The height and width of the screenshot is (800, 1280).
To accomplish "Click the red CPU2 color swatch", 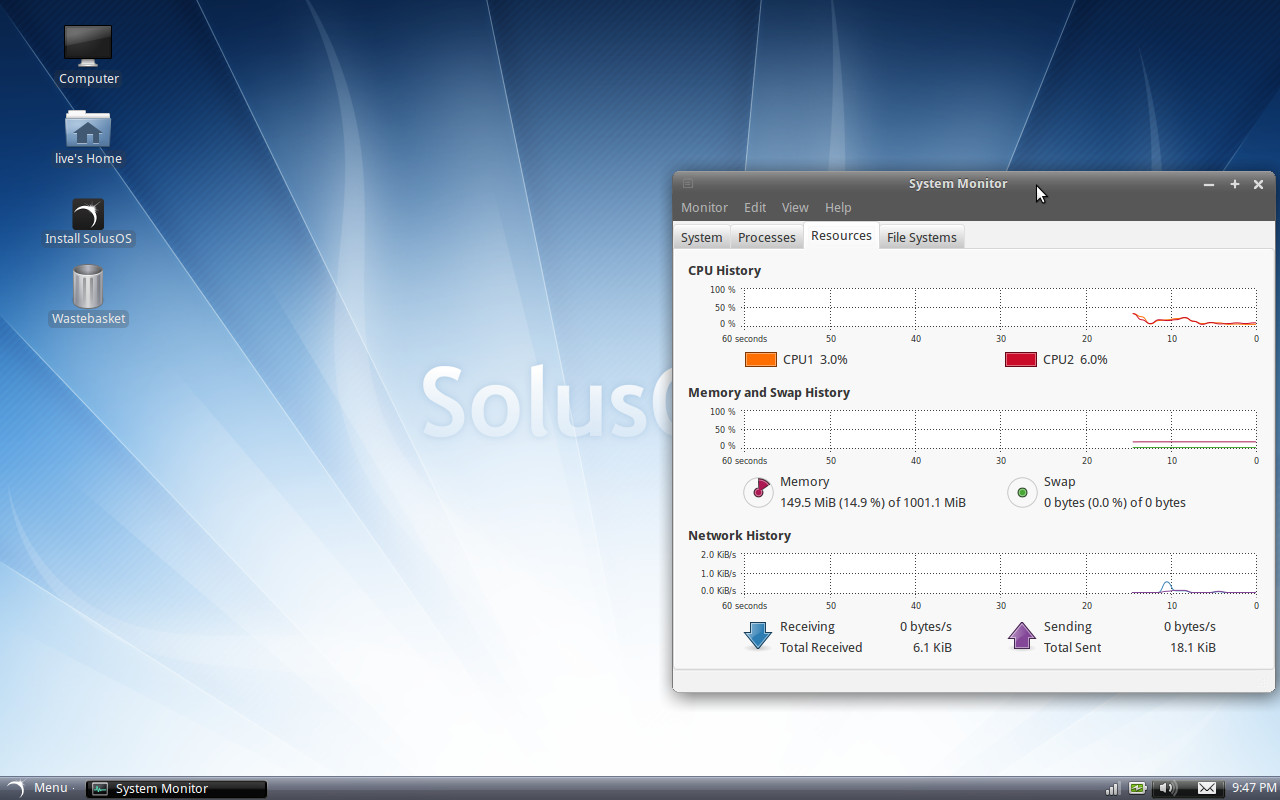I will (1020, 359).
